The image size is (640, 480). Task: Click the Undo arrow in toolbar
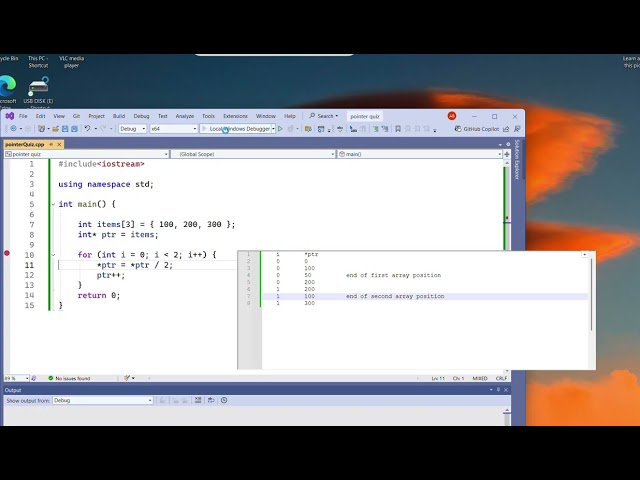(x=88, y=129)
